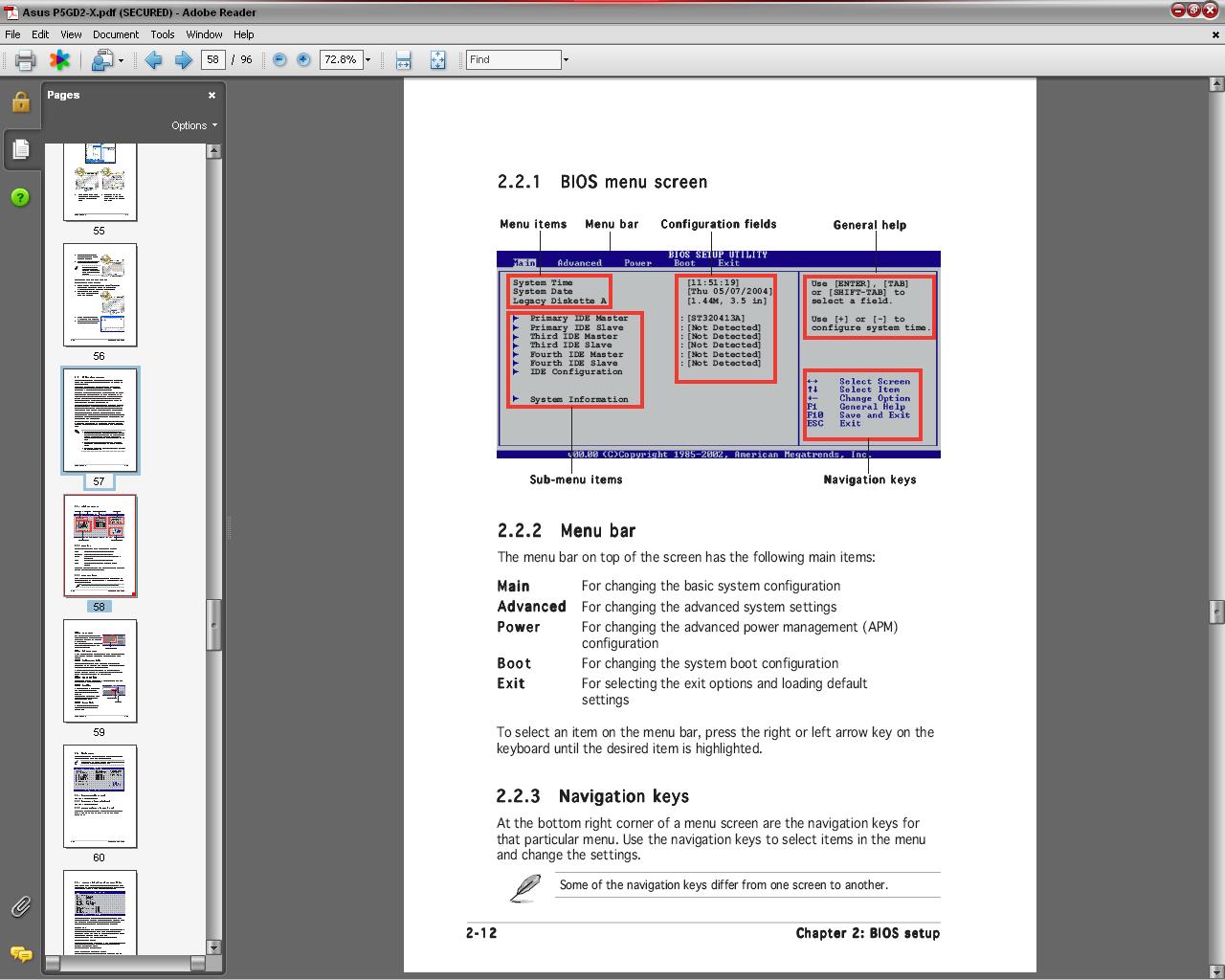Click the security lock icon in sidebar

click(21, 101)
